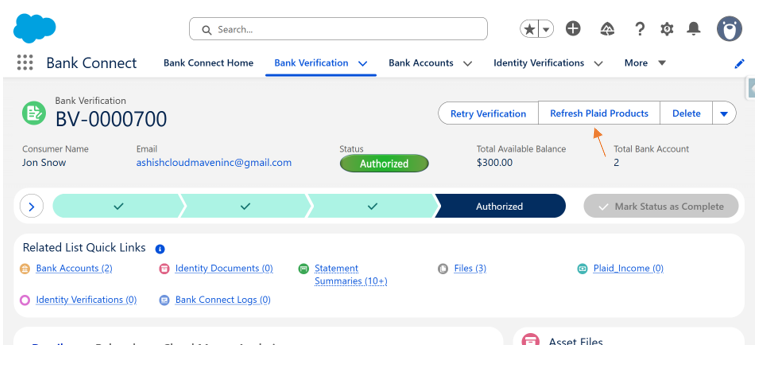Image resolution: width=768 pixels, height=377 pixels.
Task: Click the Bank Connect app name
Action: (92, 63)
